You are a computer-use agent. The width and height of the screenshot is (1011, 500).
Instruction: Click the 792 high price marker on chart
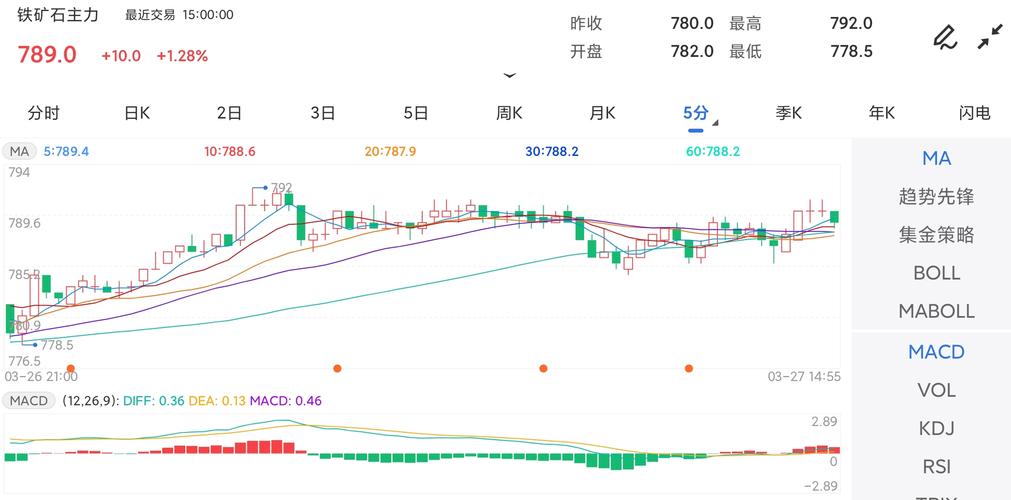(281, 187)
